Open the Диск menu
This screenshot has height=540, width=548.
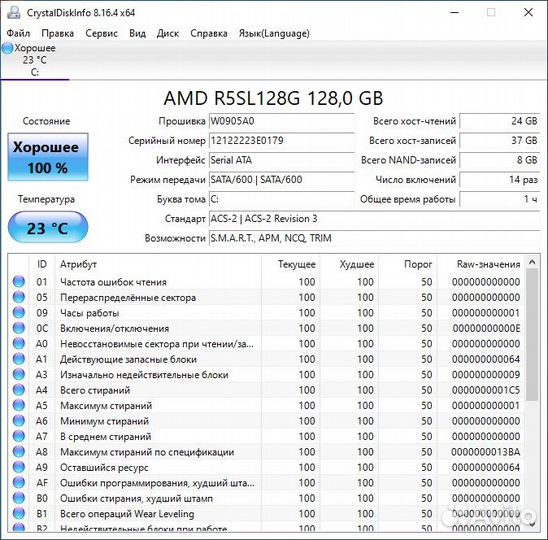(x=168, y=33)
